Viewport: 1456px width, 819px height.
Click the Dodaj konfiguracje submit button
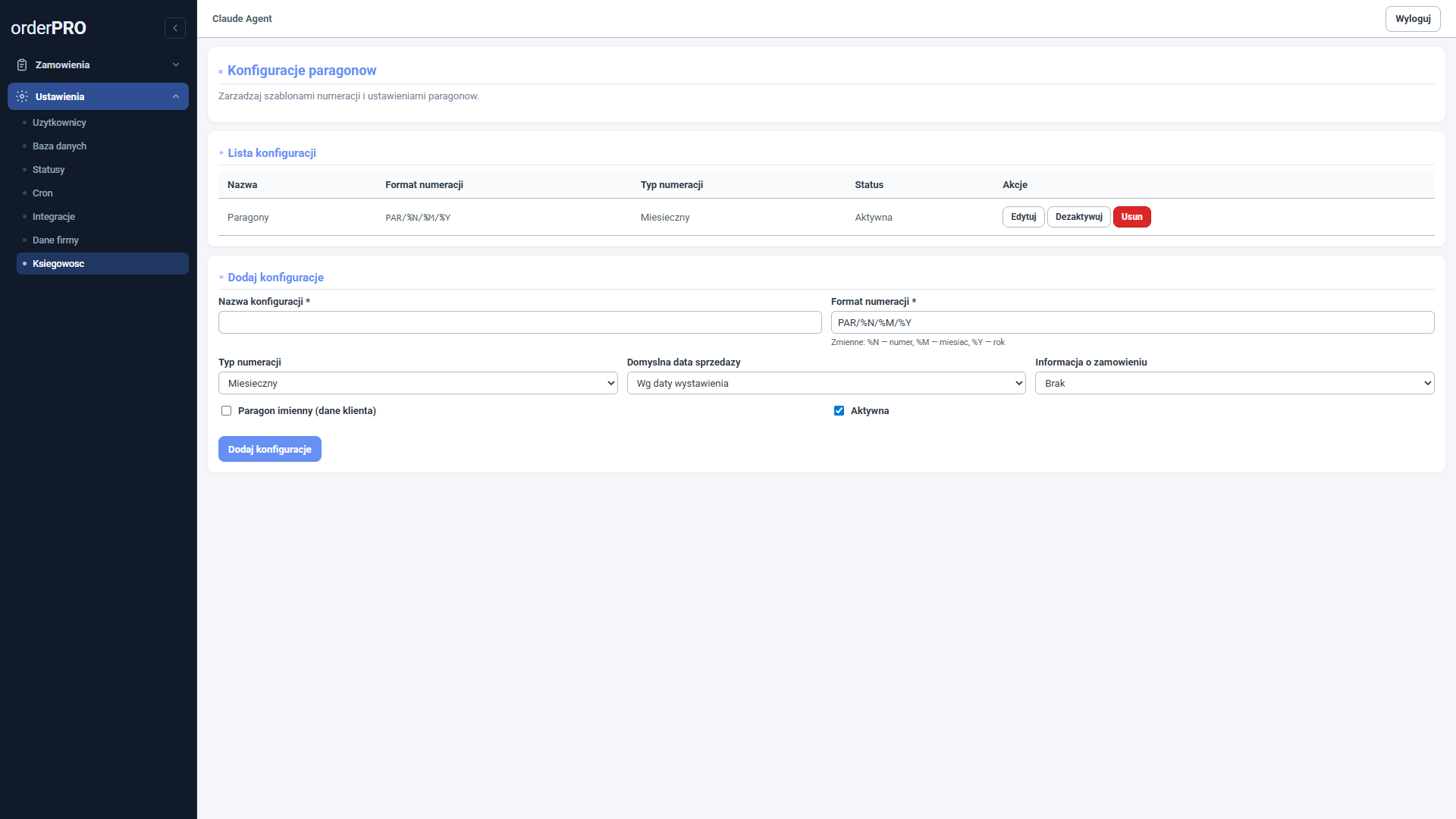[270, 449]
